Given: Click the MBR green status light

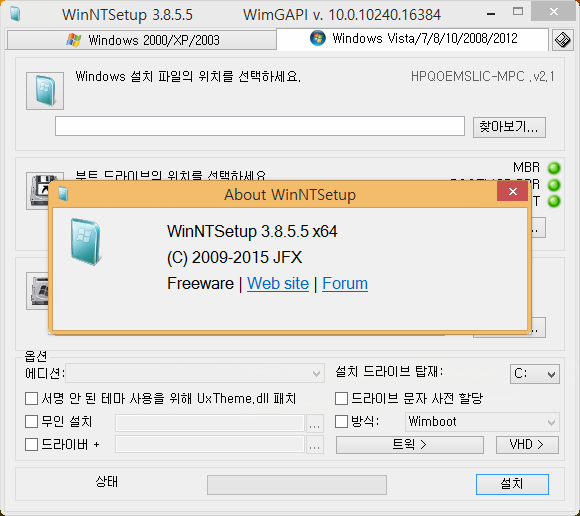Looking at the screenshot, I should (x=554, y=168).
